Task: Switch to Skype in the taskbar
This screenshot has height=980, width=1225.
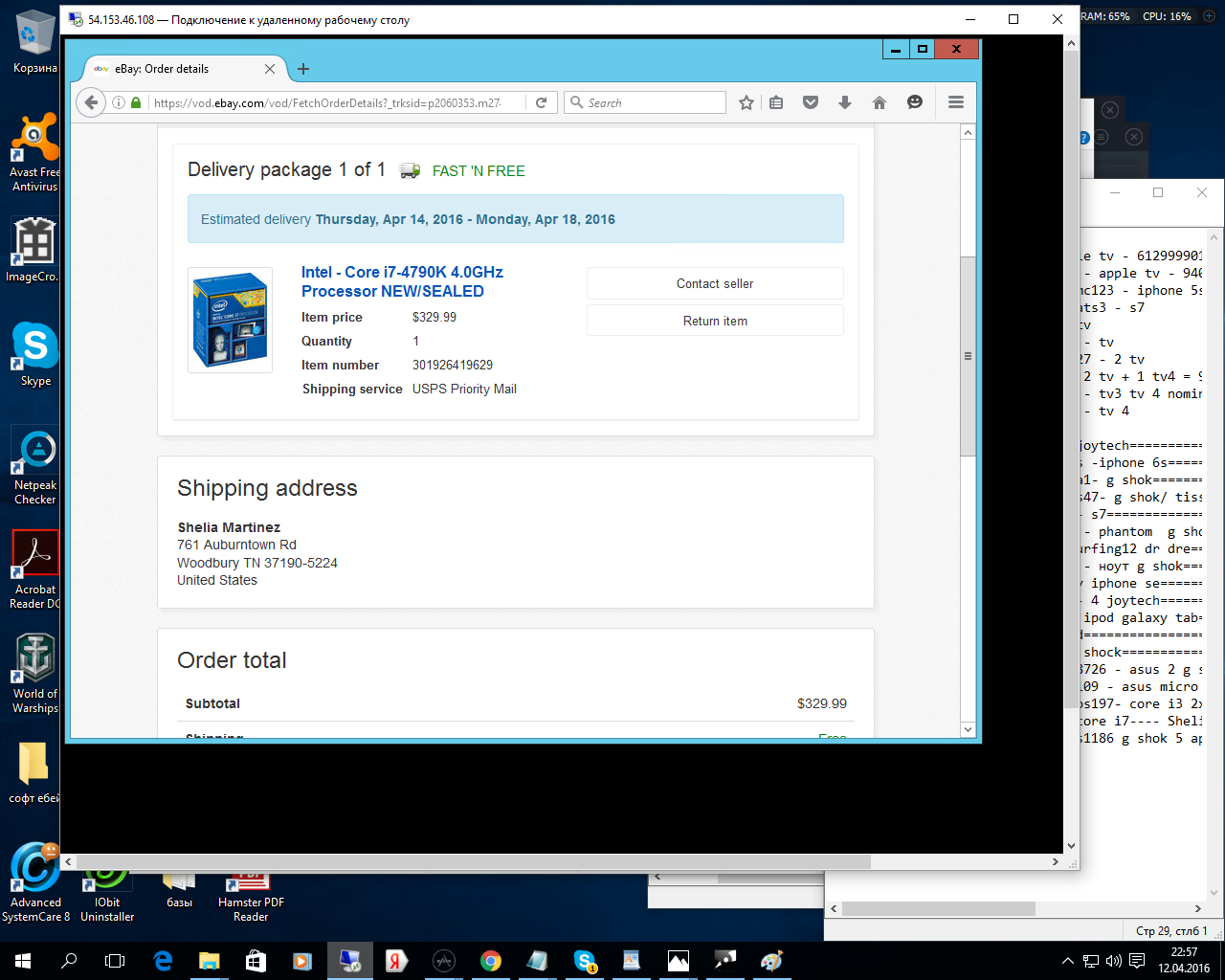Action: [x=584, y=961]
